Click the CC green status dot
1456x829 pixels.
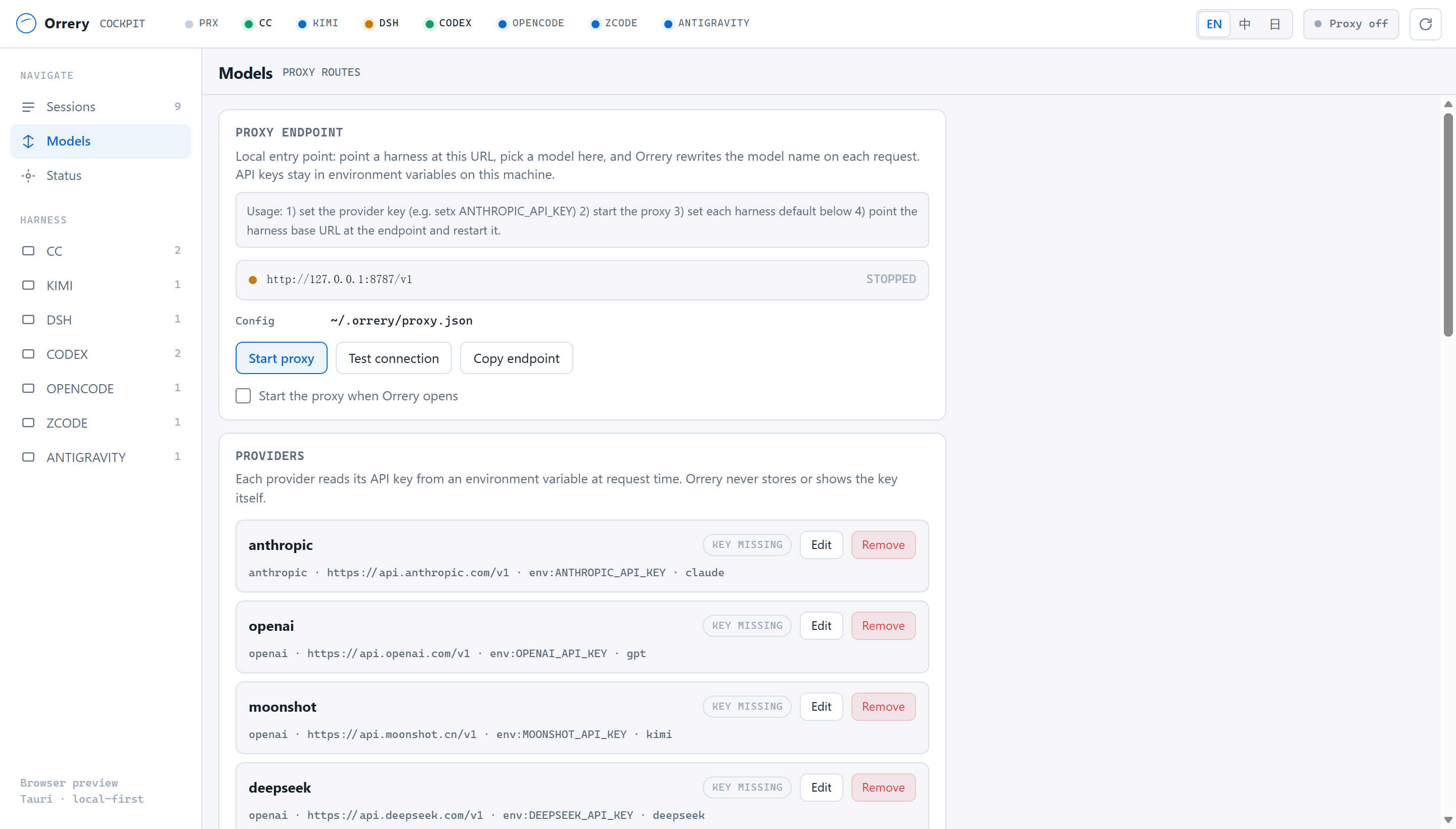click(x=248, y=24)
